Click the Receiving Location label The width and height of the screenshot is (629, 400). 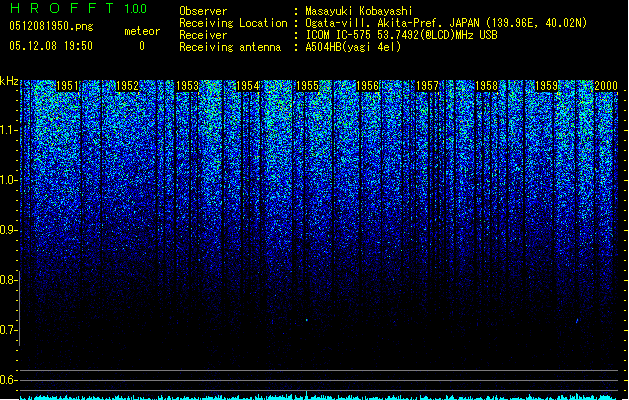(233, 23)
